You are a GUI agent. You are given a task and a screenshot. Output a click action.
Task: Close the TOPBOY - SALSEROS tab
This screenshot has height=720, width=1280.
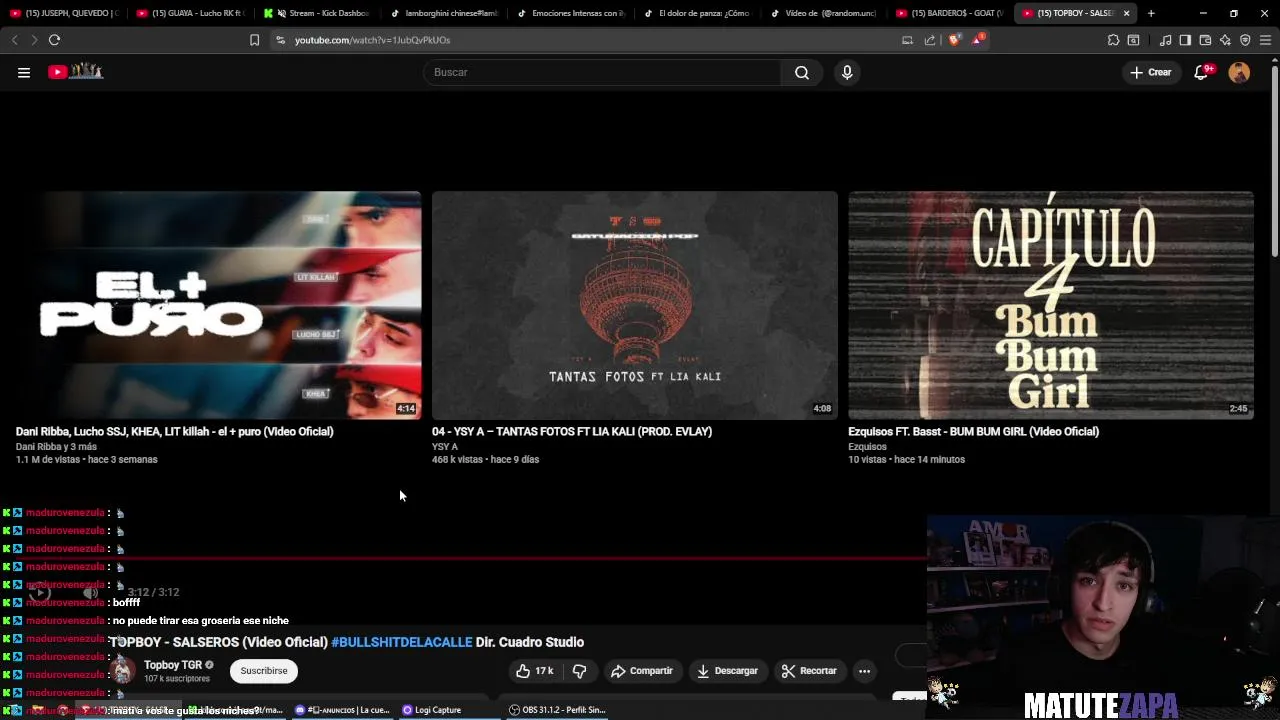pyautogui.click(x=1127, y=13)
